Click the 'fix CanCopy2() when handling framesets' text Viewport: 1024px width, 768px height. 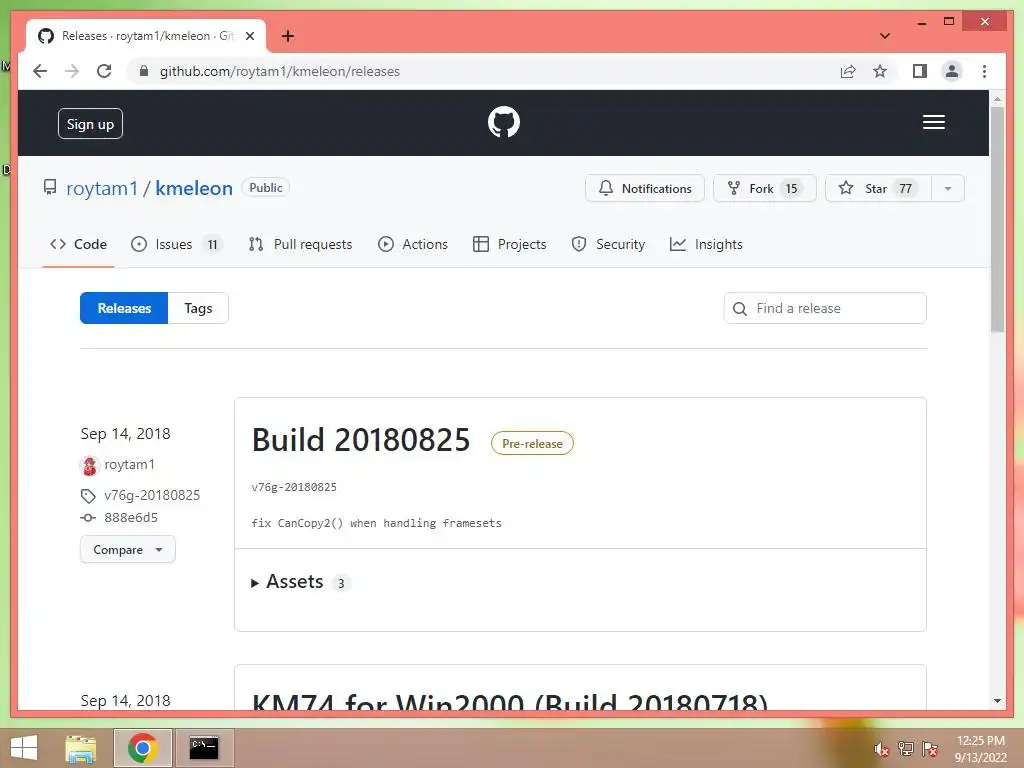click(377, 523)
